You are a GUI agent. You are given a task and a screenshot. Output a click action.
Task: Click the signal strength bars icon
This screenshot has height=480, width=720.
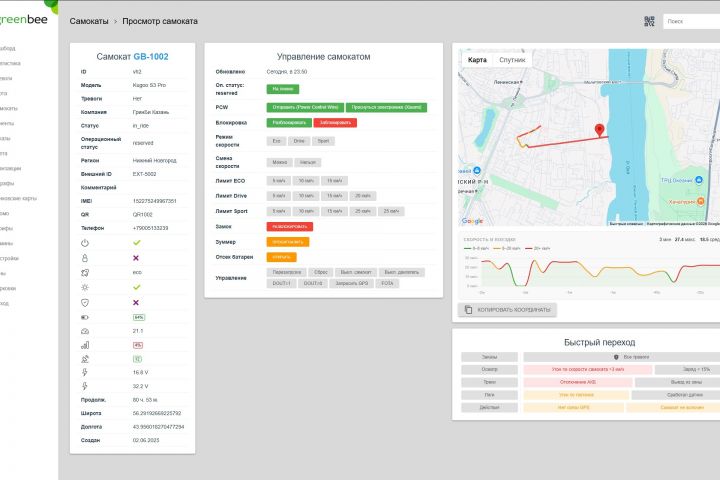tap(85, 345)
